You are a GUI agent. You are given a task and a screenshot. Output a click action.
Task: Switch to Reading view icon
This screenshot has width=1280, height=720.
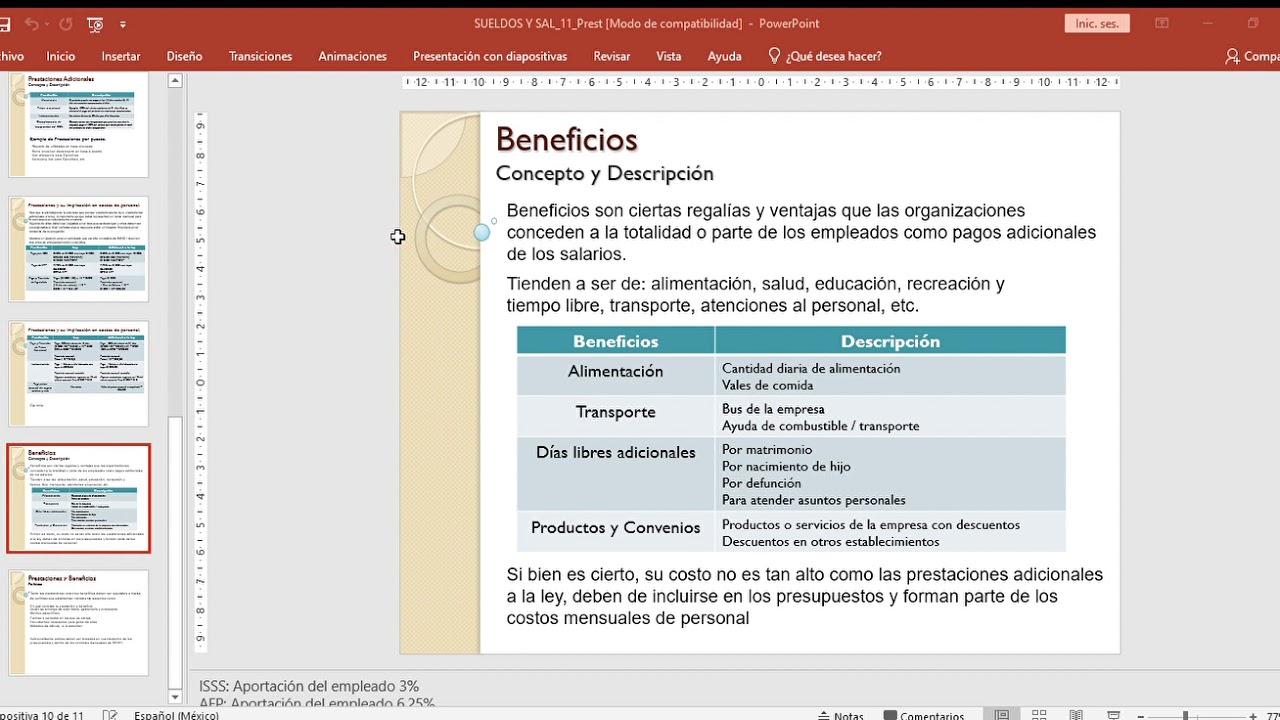(1076, 716)
